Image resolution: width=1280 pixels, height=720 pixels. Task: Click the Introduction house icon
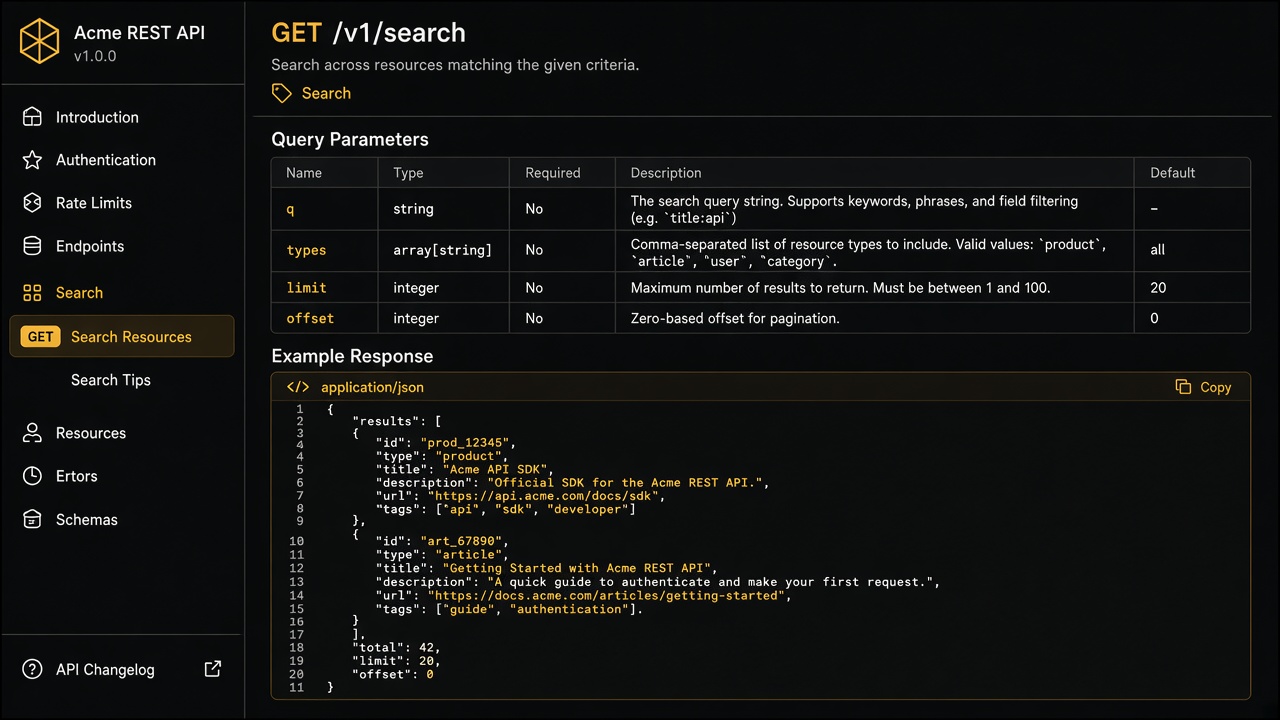pyautogui.click(x=32, y=117)
